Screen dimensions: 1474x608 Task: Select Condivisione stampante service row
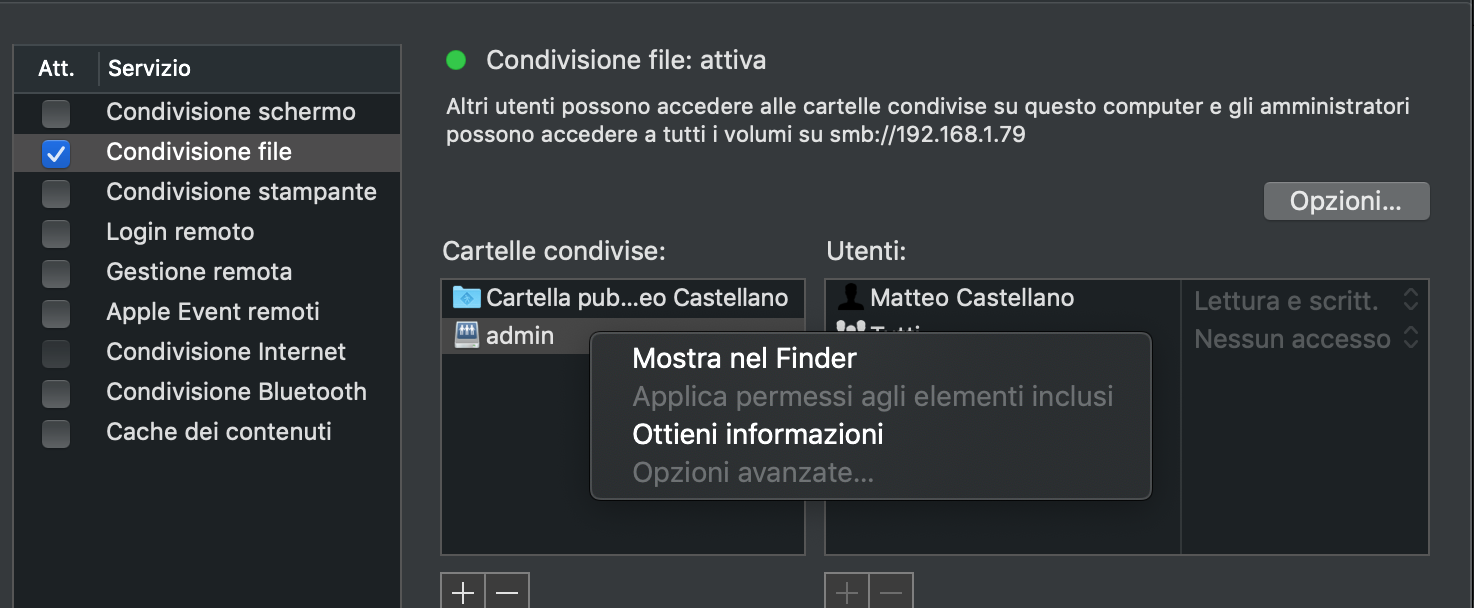click(x=207, y=192)
